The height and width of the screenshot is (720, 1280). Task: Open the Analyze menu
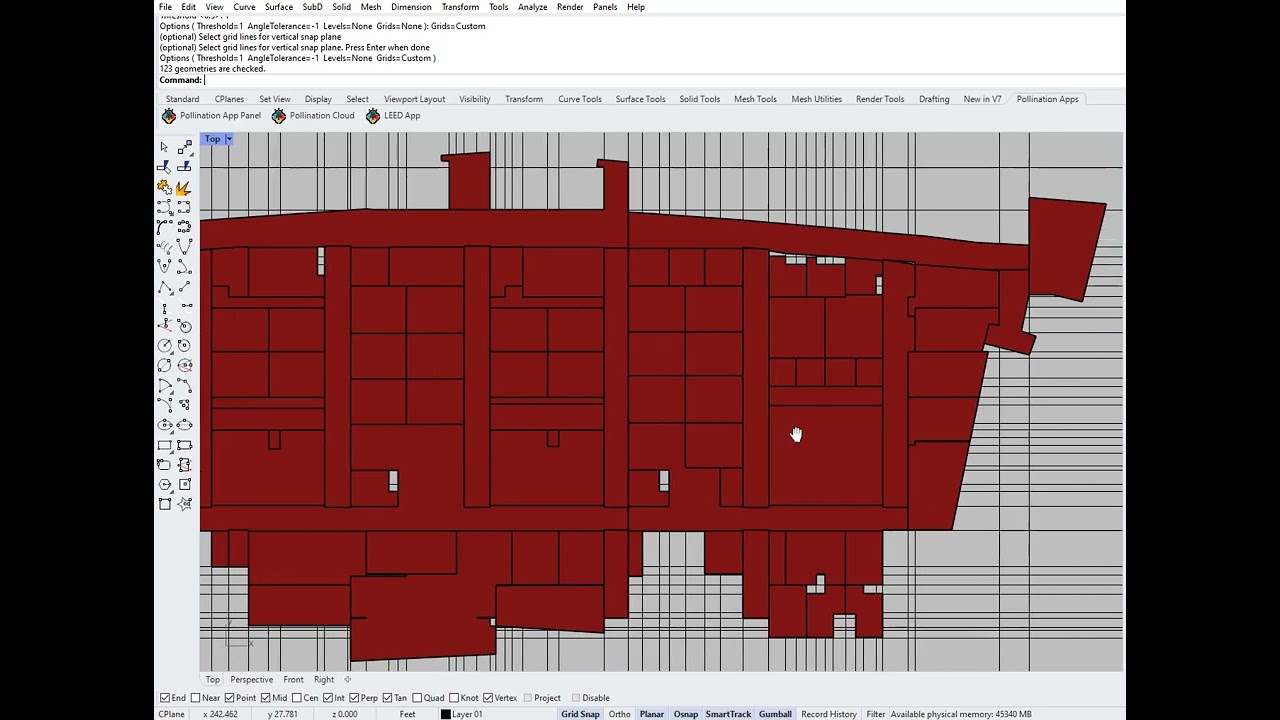click(532, 7)
